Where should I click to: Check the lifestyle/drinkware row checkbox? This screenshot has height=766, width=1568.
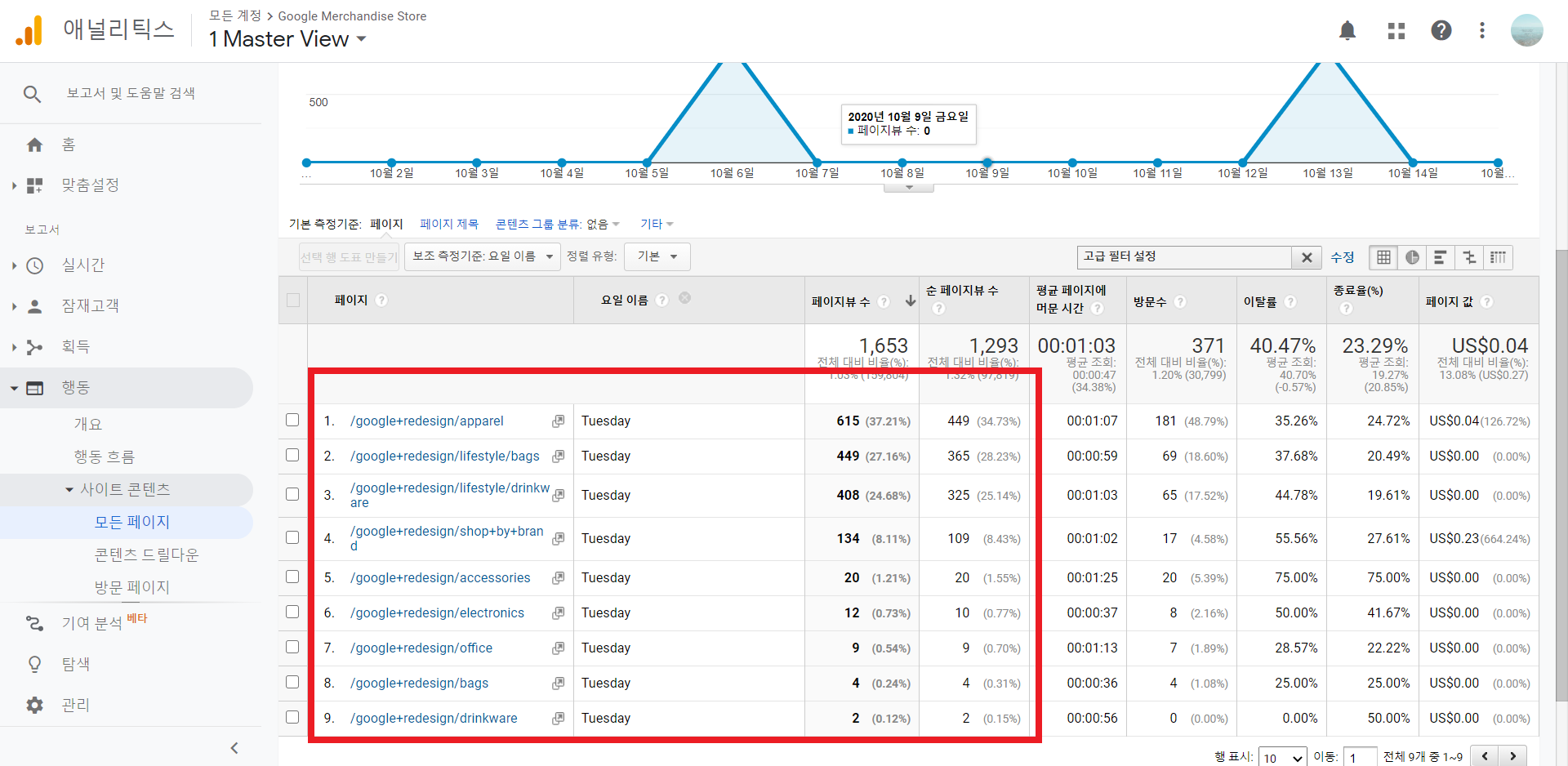point(292,494)
